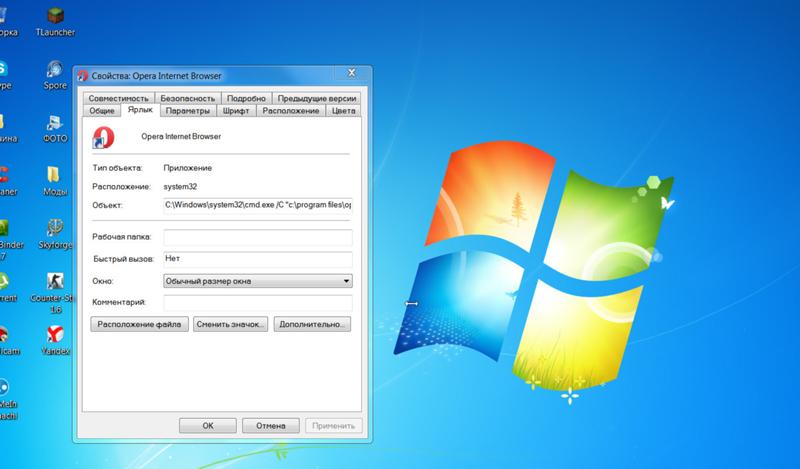Select the Yandex desktop shortcut
The image size is (800, 469).
pos(55,341)
